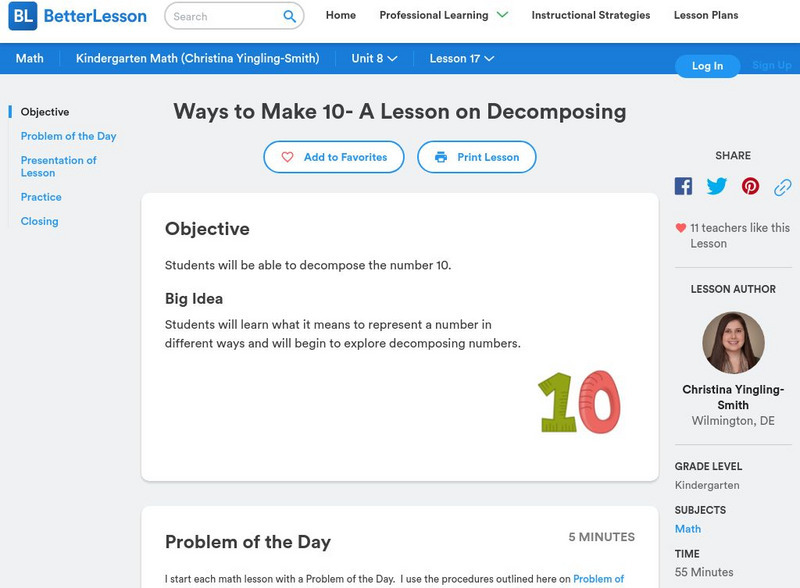Click the BetterLesson BL logo icon
The image size is (800, 588).
(x=22, y=16)
